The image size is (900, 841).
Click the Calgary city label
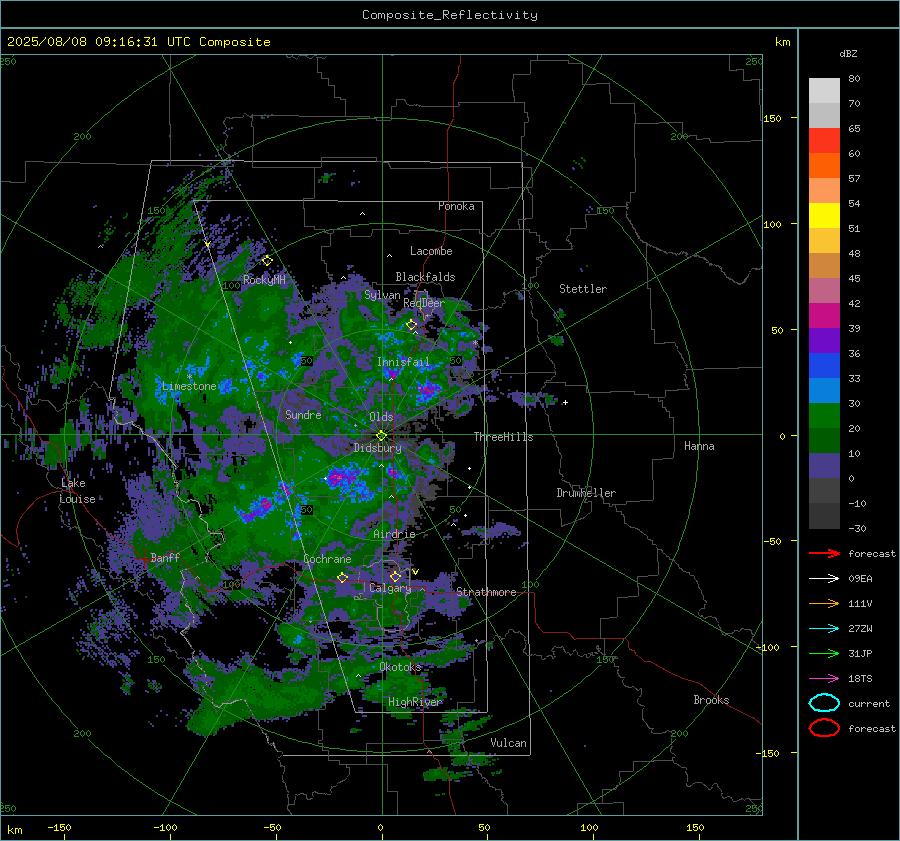(x=390, y=588)
